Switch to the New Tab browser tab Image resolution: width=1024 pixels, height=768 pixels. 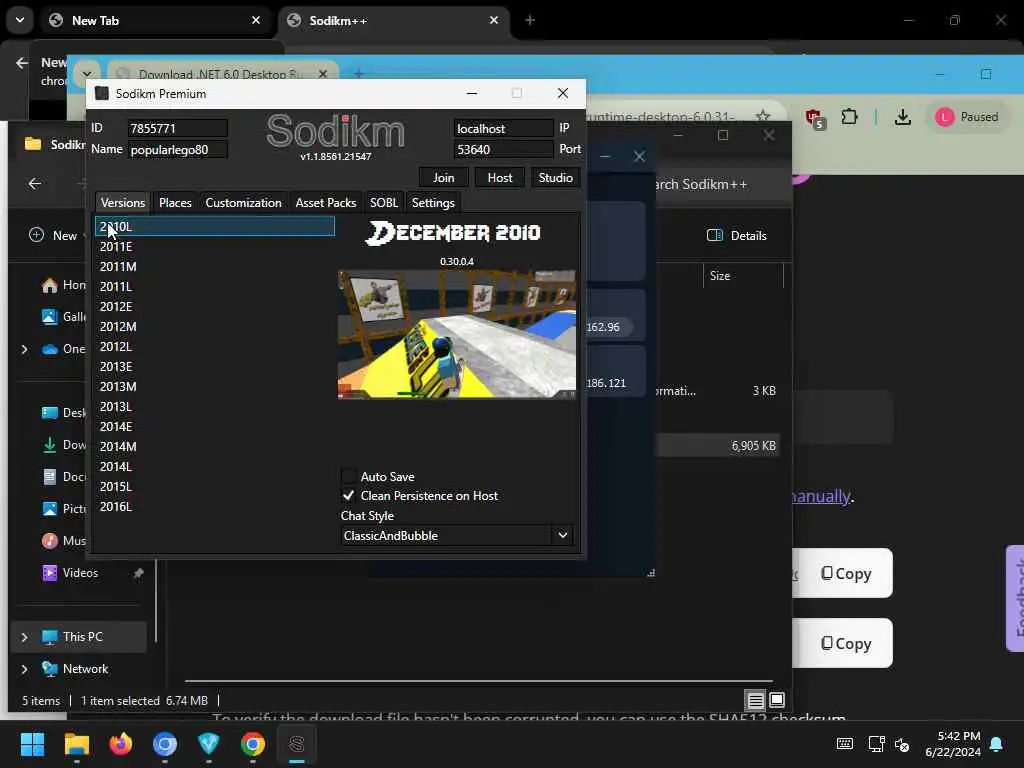coord(154,20)
